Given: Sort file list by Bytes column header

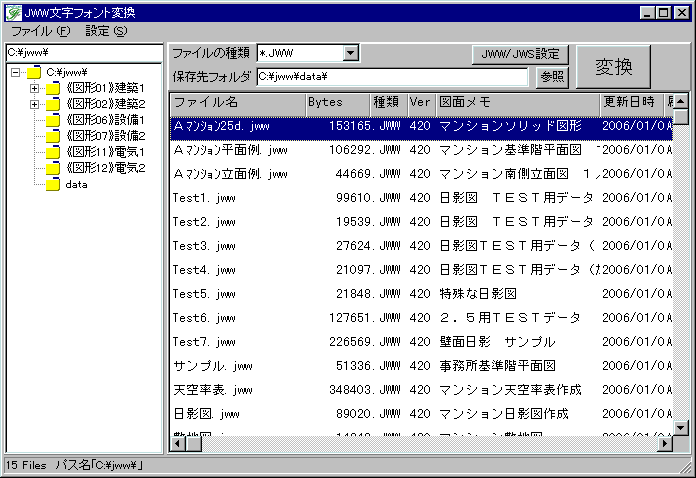Looking at the screenshot, I should [x=336, y=102].
